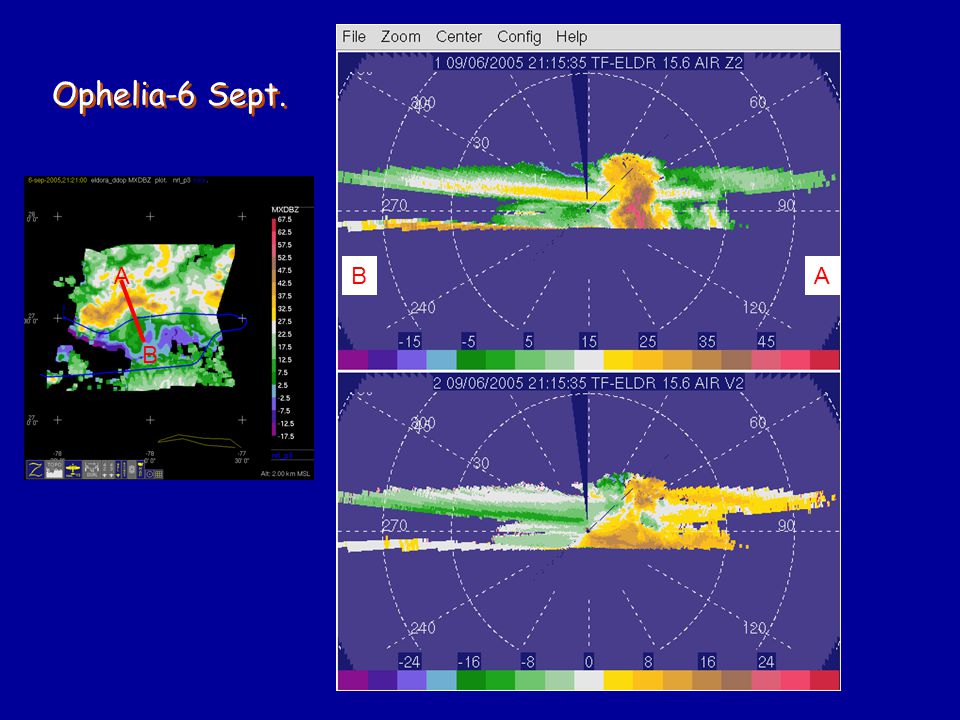This screenshot has height=720, width=960.
Task: Click the MXDBZ legend heading
Action: pos(285,209)
